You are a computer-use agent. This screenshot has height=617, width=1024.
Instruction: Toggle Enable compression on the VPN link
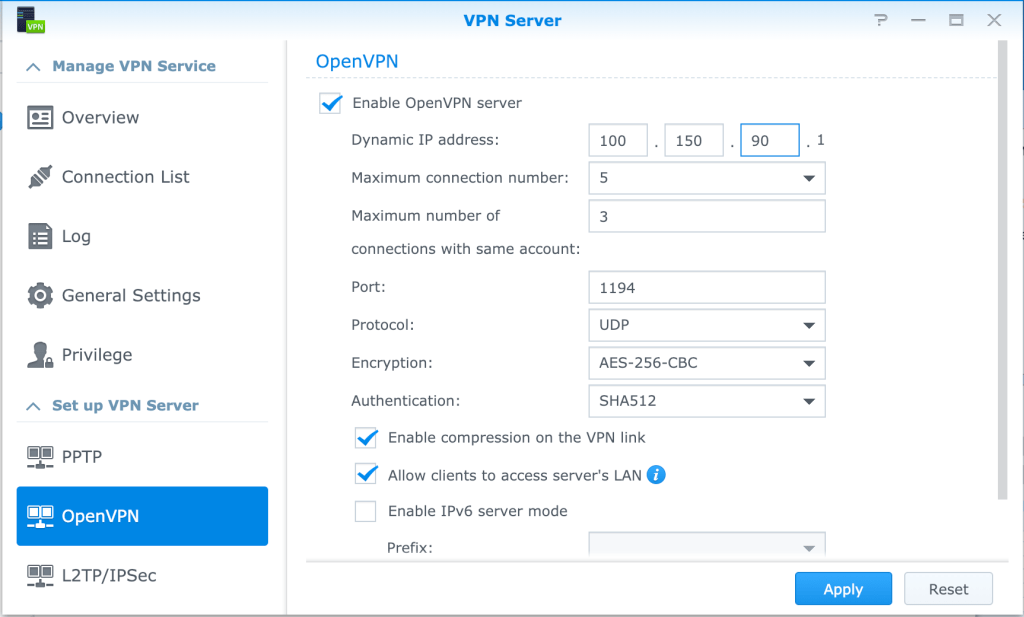point(367,438)
